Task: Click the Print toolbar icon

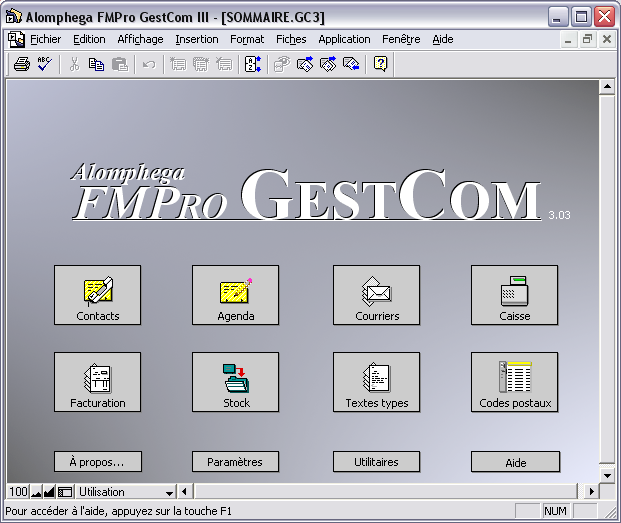Action: click(x=21, y=64)
